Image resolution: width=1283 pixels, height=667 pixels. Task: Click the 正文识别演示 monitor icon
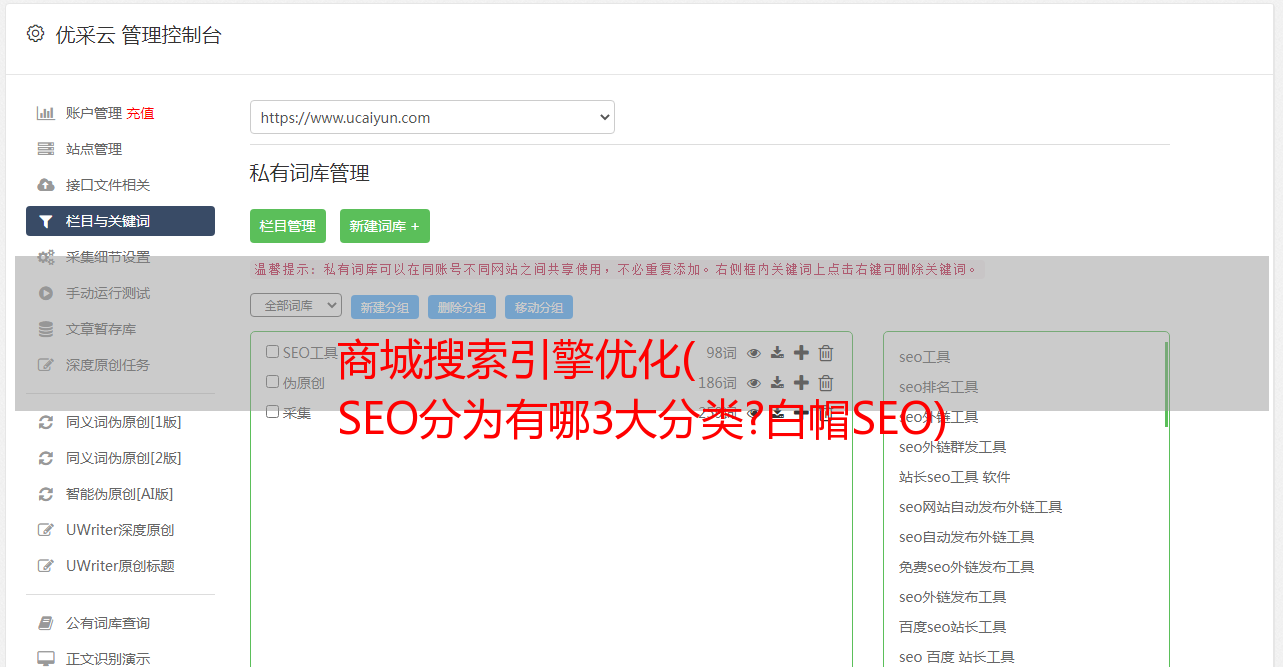click(46, 659)
